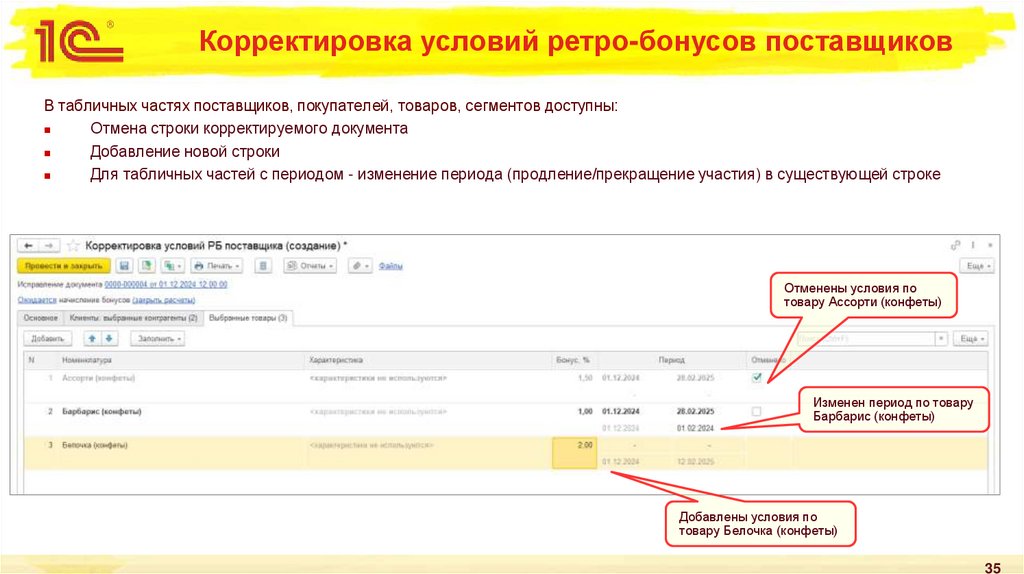Image resolution: width=1024 pixels, height=574 pixels.
Task: Click закрыть расчеты link
Action: pos(163,300)
